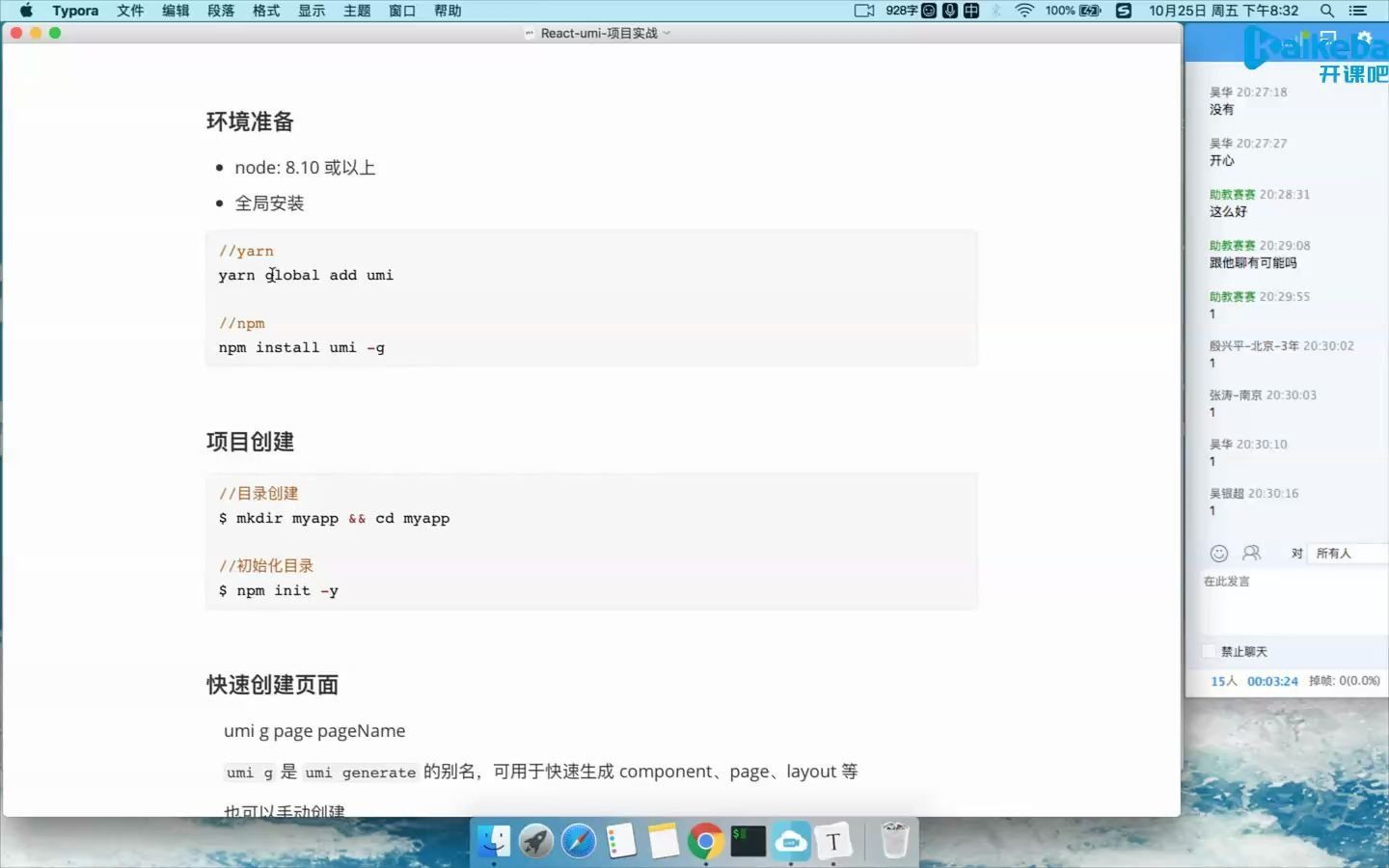The height and width of the screenshot is (868, 1389).
Task: Click the 中 input method icon
Action: tap(971, 11)
